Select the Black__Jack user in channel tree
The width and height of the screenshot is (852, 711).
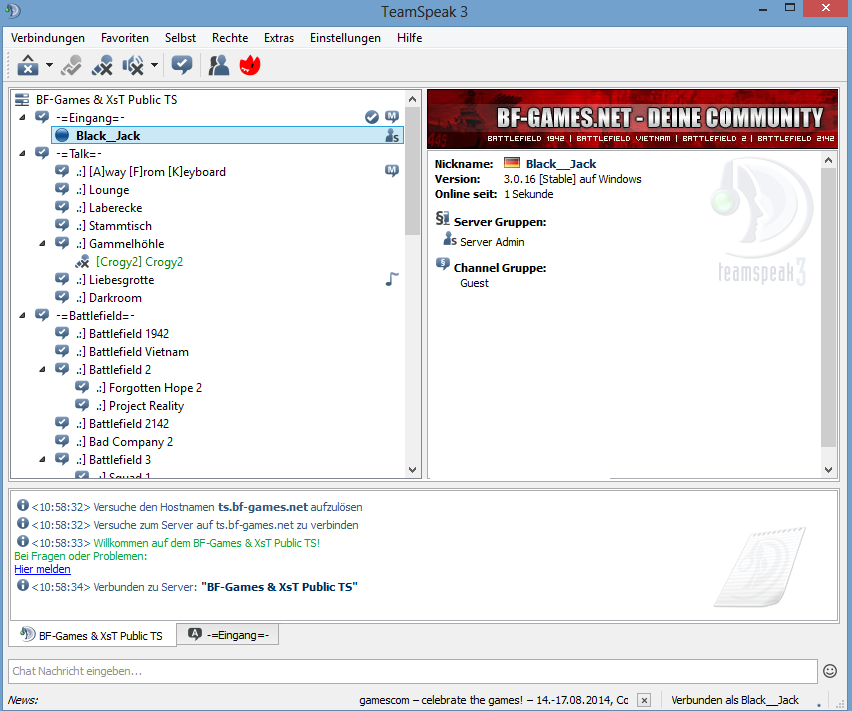click(227, 136)
